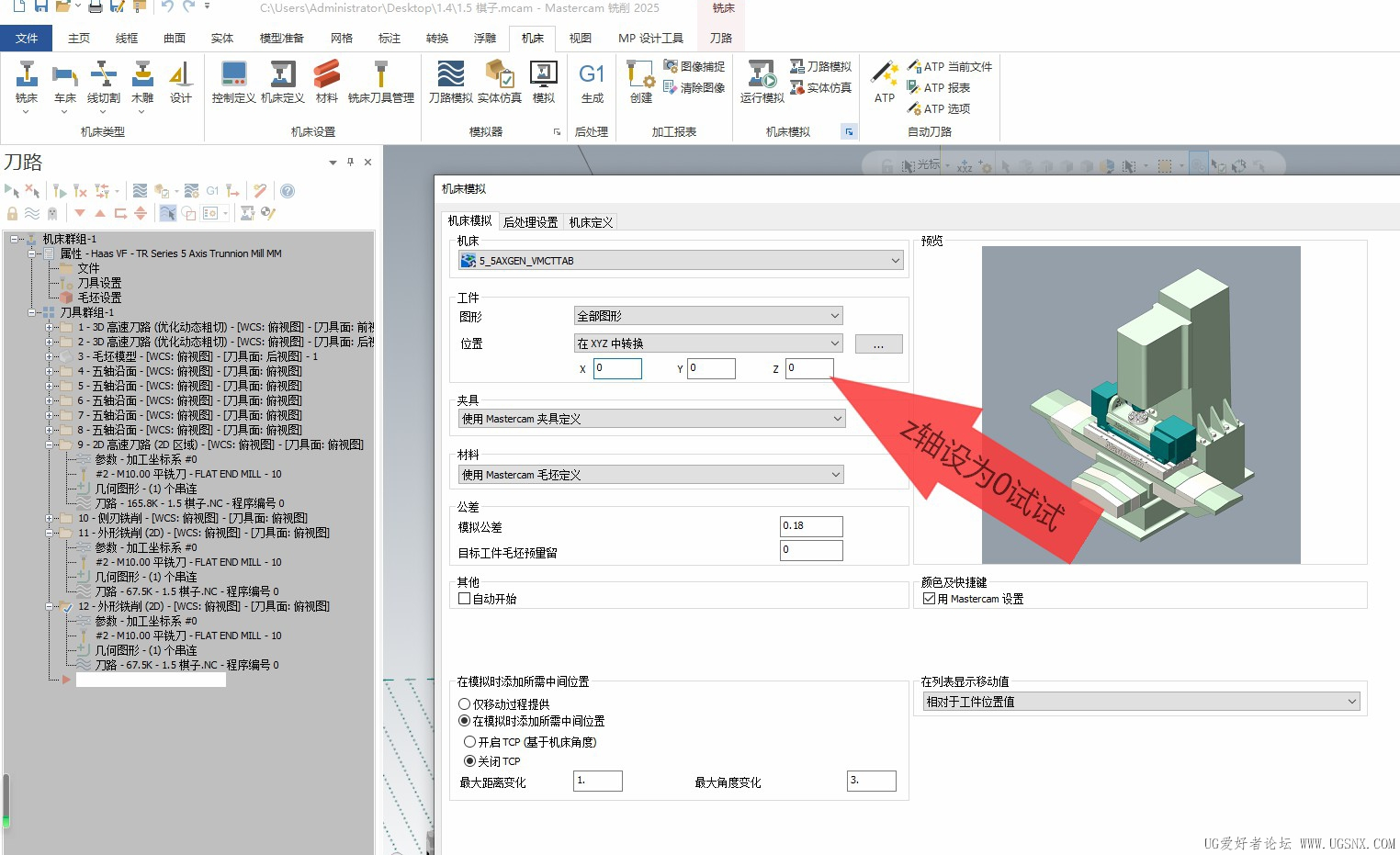Select operation 12 - 外形铣削 (2D)
This screenshot has width=1400, height=855.
203,606
